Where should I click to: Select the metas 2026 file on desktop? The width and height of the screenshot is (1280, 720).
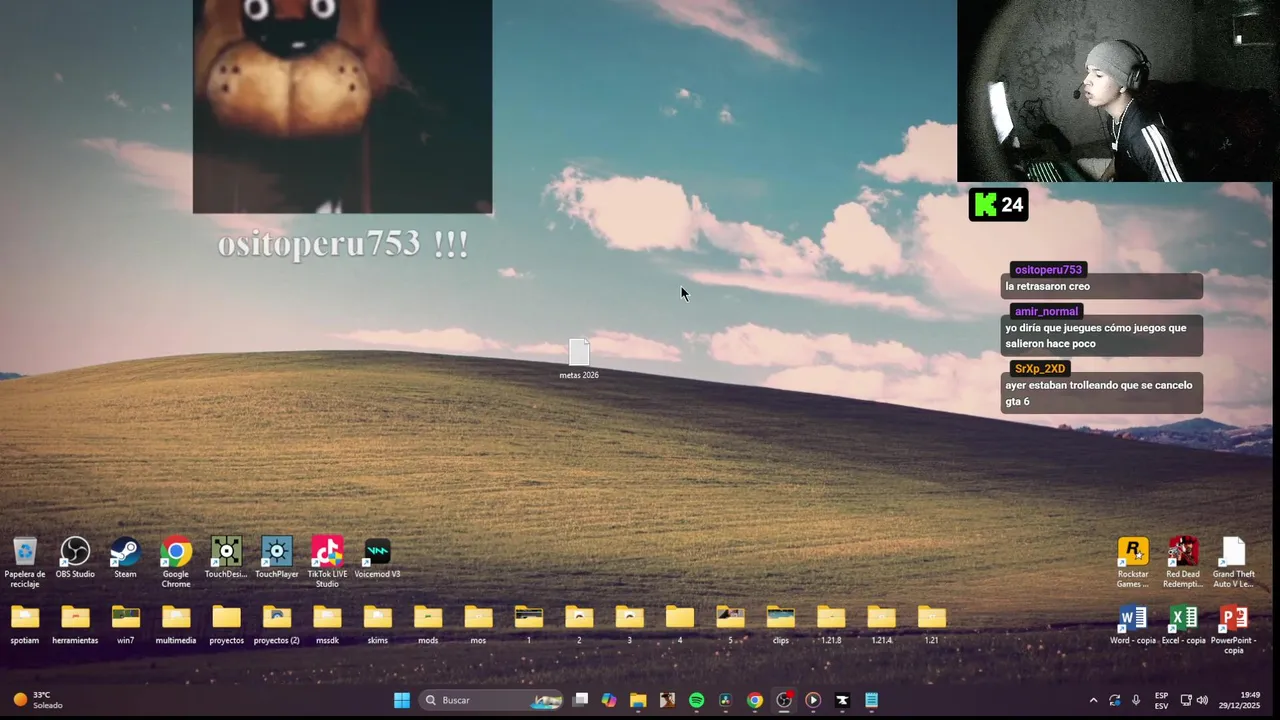pyautogui.click(x=579, y=359)
